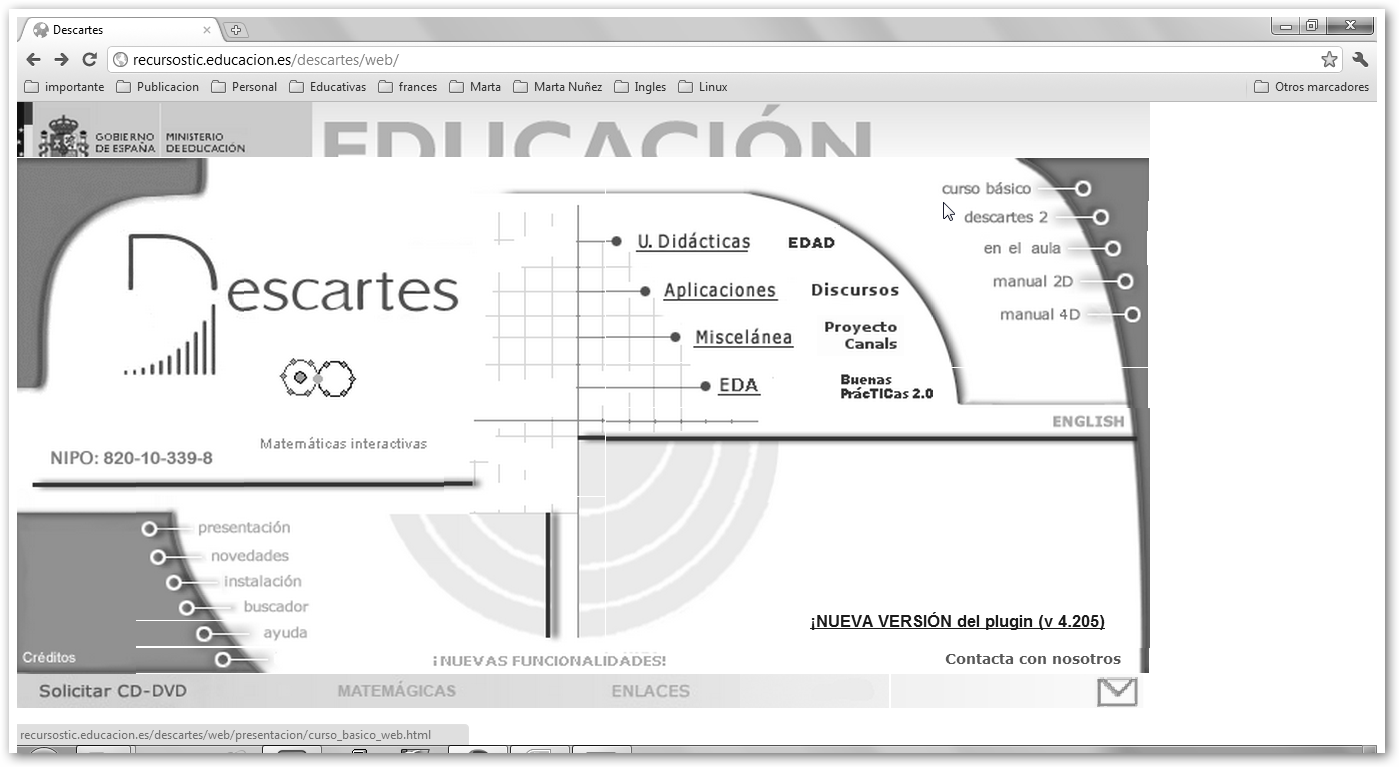Screen dimensions: 1399x767
Task: Open the Educativas bookmarks folder
Action: [x=327, y=87]
